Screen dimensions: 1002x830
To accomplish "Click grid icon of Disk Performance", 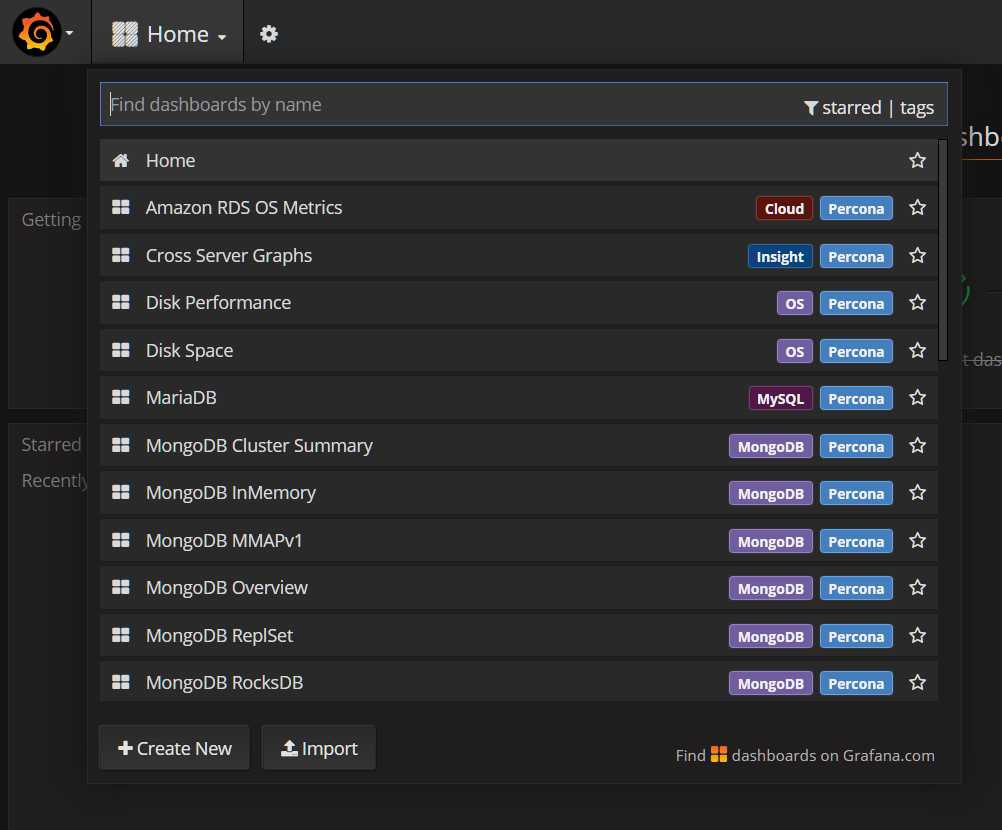I will pyautogui.click(x=121, y=302).
